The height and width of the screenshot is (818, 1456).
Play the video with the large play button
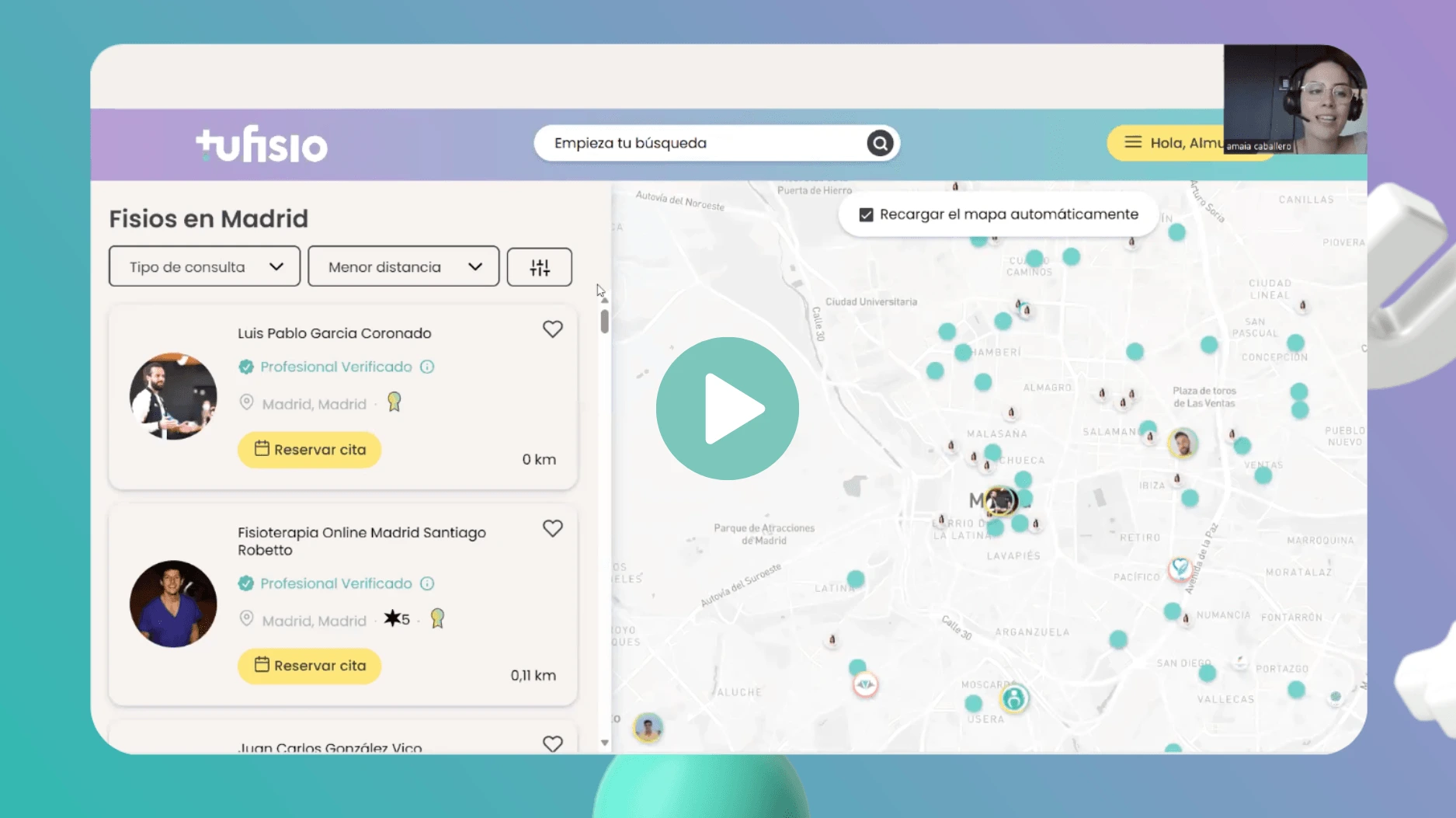pos(728,409)
